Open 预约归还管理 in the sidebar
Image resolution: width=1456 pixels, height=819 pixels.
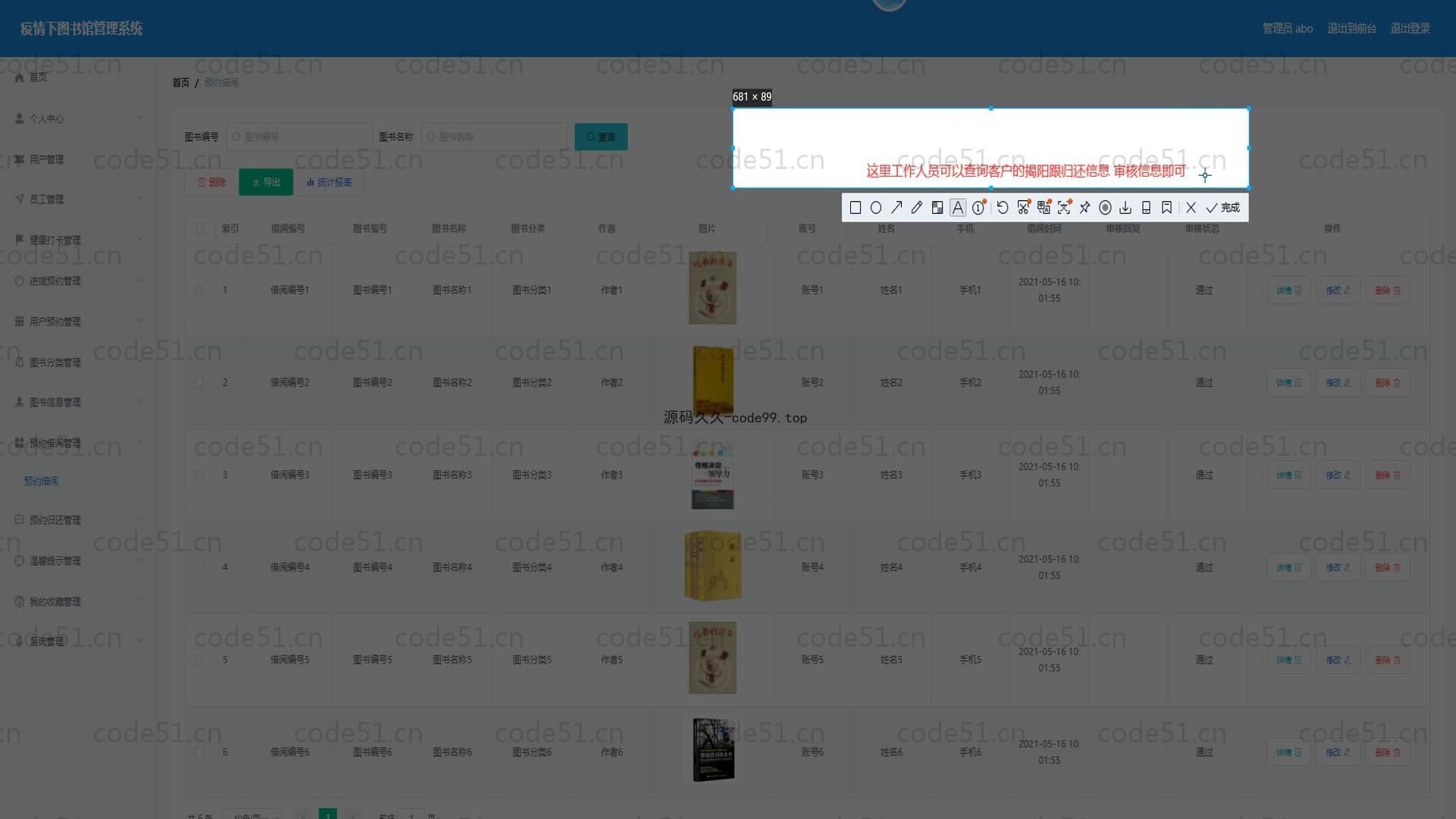coord(79,520)
